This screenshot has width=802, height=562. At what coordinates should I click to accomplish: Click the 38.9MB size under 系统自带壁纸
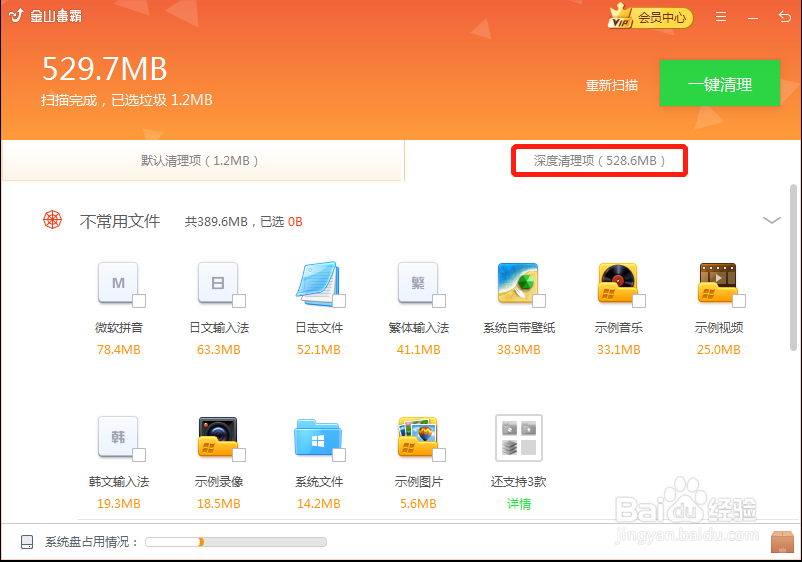[x=518, y=350]
